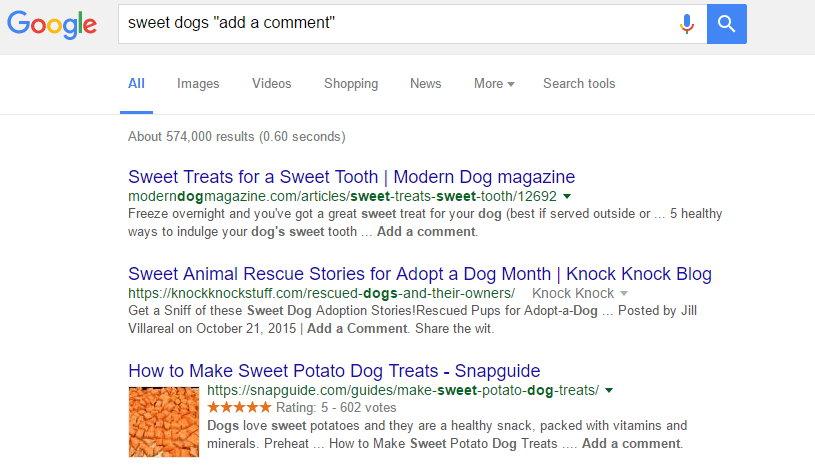Click the star rating on Snapguide result
Screen dimensions: 815x467
coord(239,407)
